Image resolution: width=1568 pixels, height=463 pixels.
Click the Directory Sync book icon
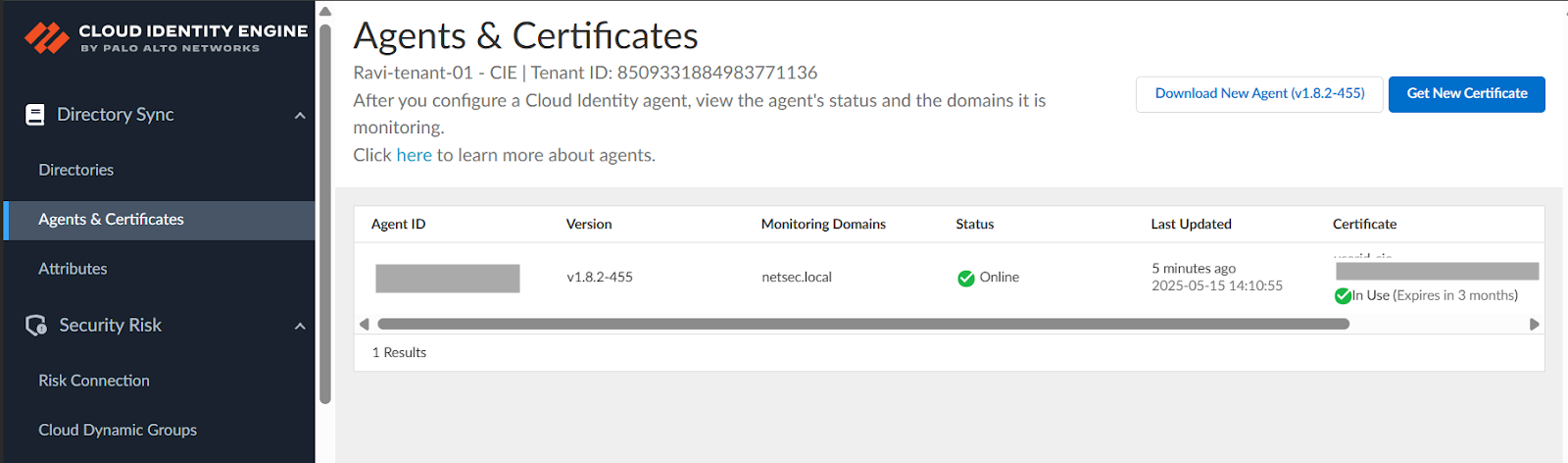pyautogui.click(x=35, y=115)
